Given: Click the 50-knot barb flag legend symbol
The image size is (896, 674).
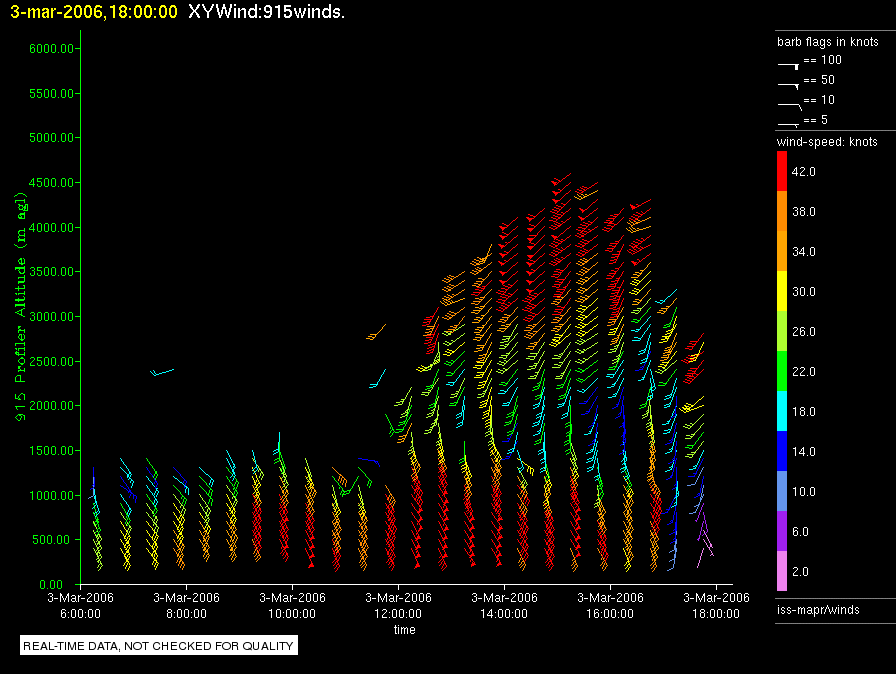Looking at the screenshot, I should pyautogui.click(x=788, y=83).
